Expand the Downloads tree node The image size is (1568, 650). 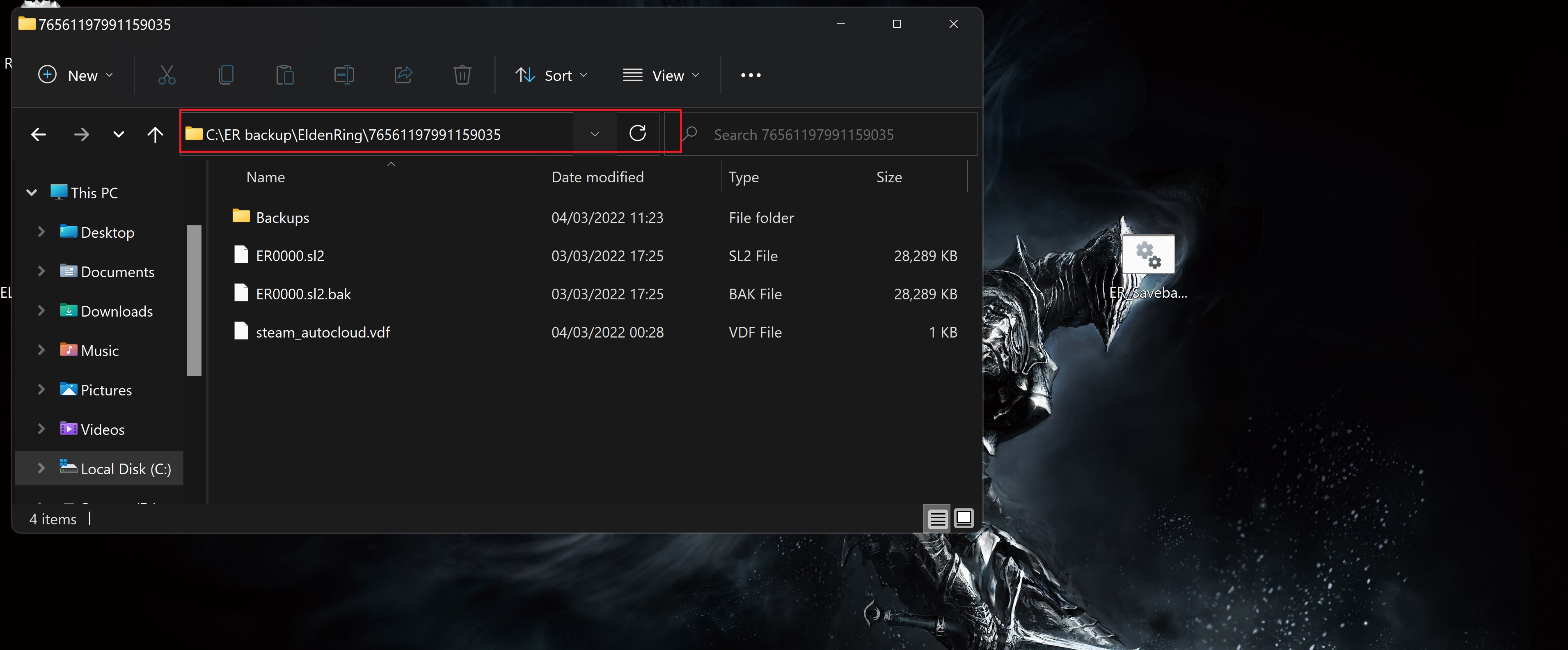coord(41,311)
